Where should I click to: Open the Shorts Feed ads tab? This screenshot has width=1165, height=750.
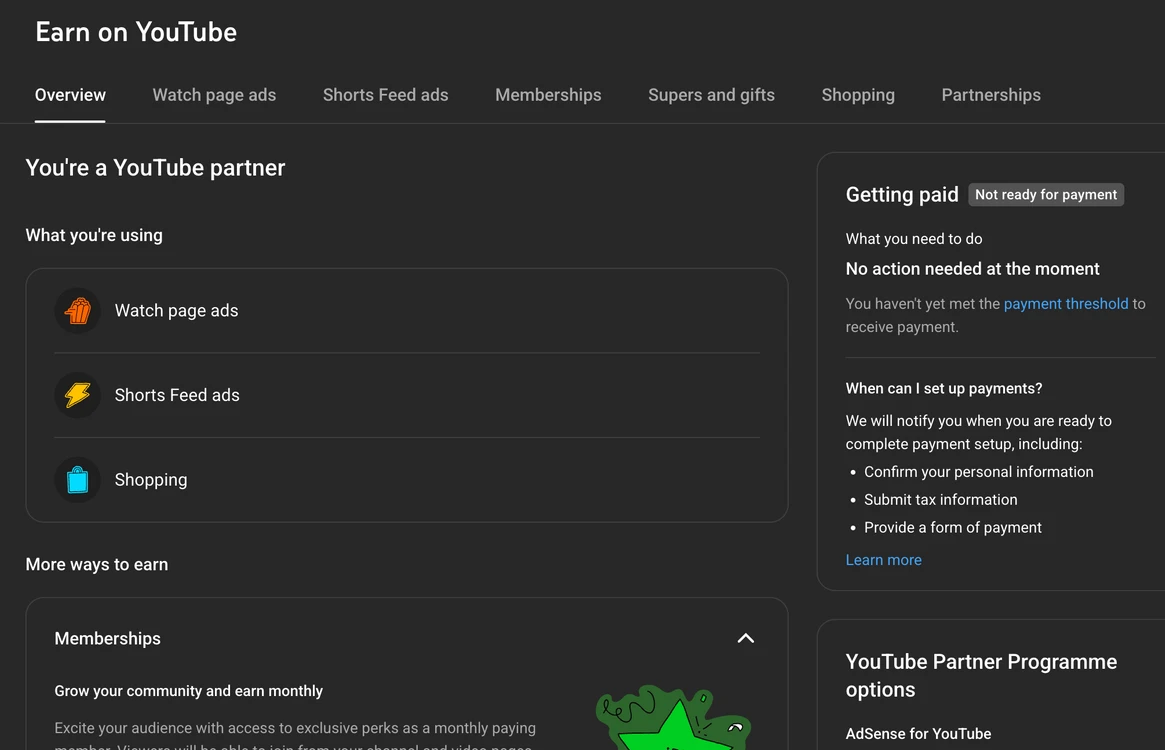(x=386, y=95)
